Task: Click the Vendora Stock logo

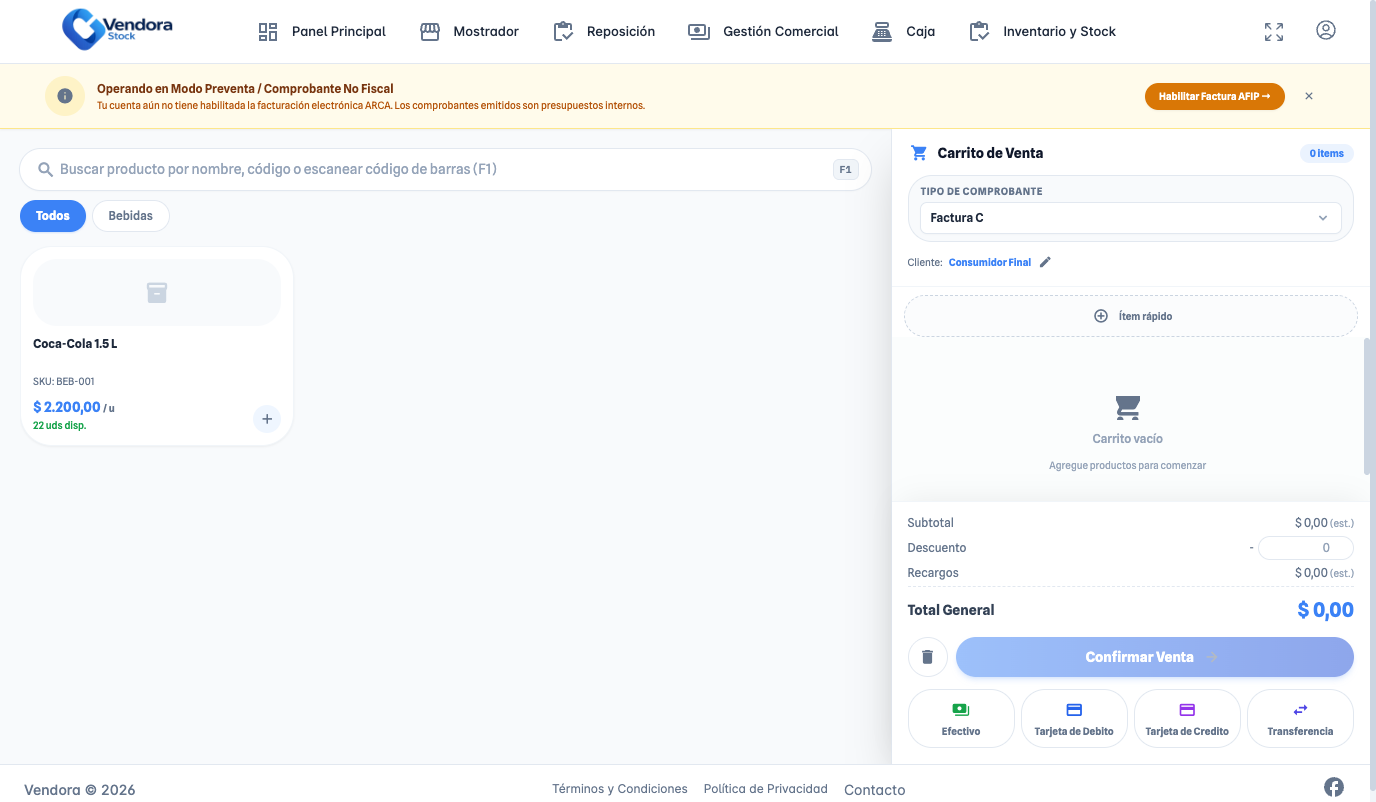Action: (117, 29)
